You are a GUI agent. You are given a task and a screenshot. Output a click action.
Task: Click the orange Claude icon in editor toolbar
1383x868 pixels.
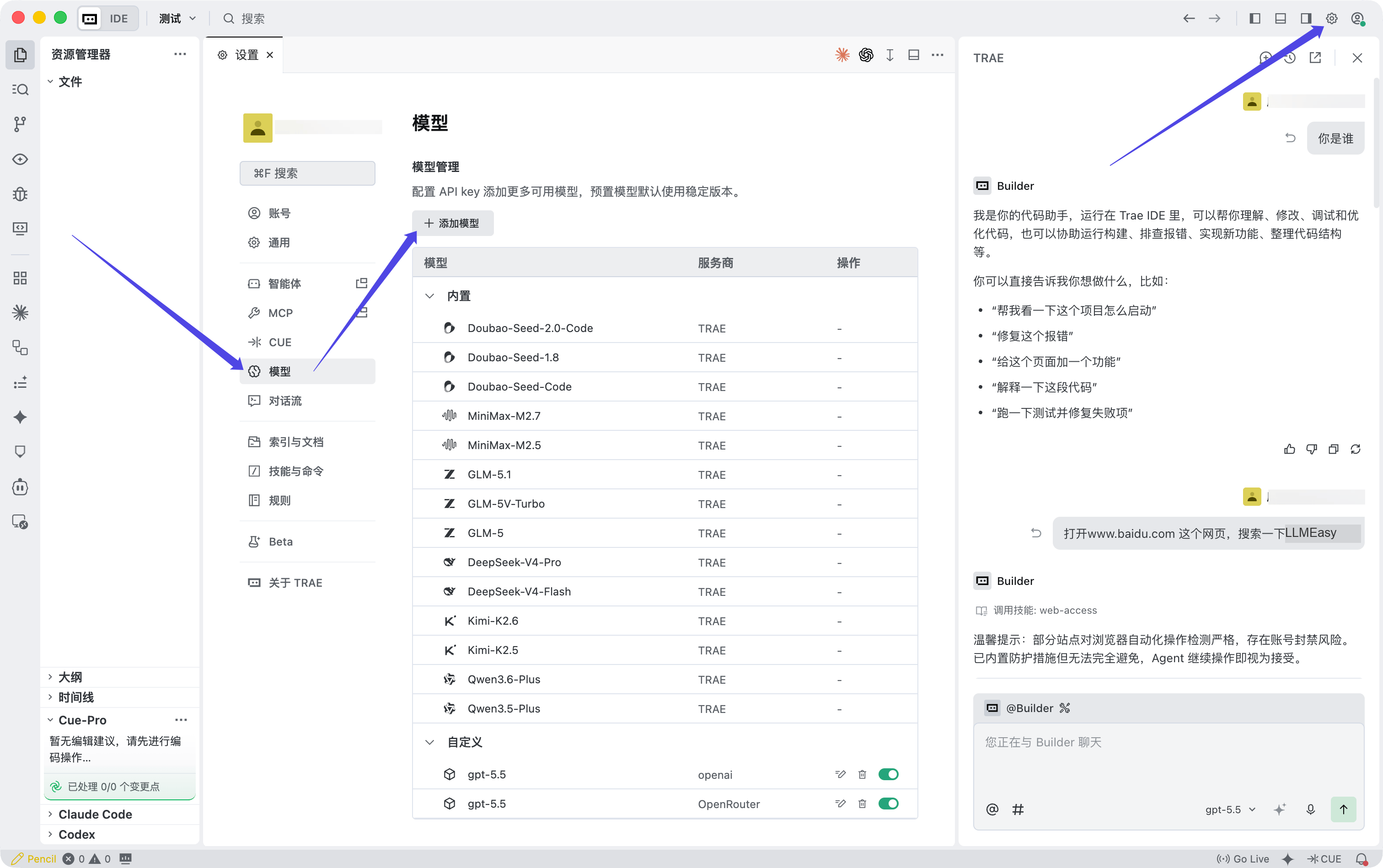tap(842, 54)
